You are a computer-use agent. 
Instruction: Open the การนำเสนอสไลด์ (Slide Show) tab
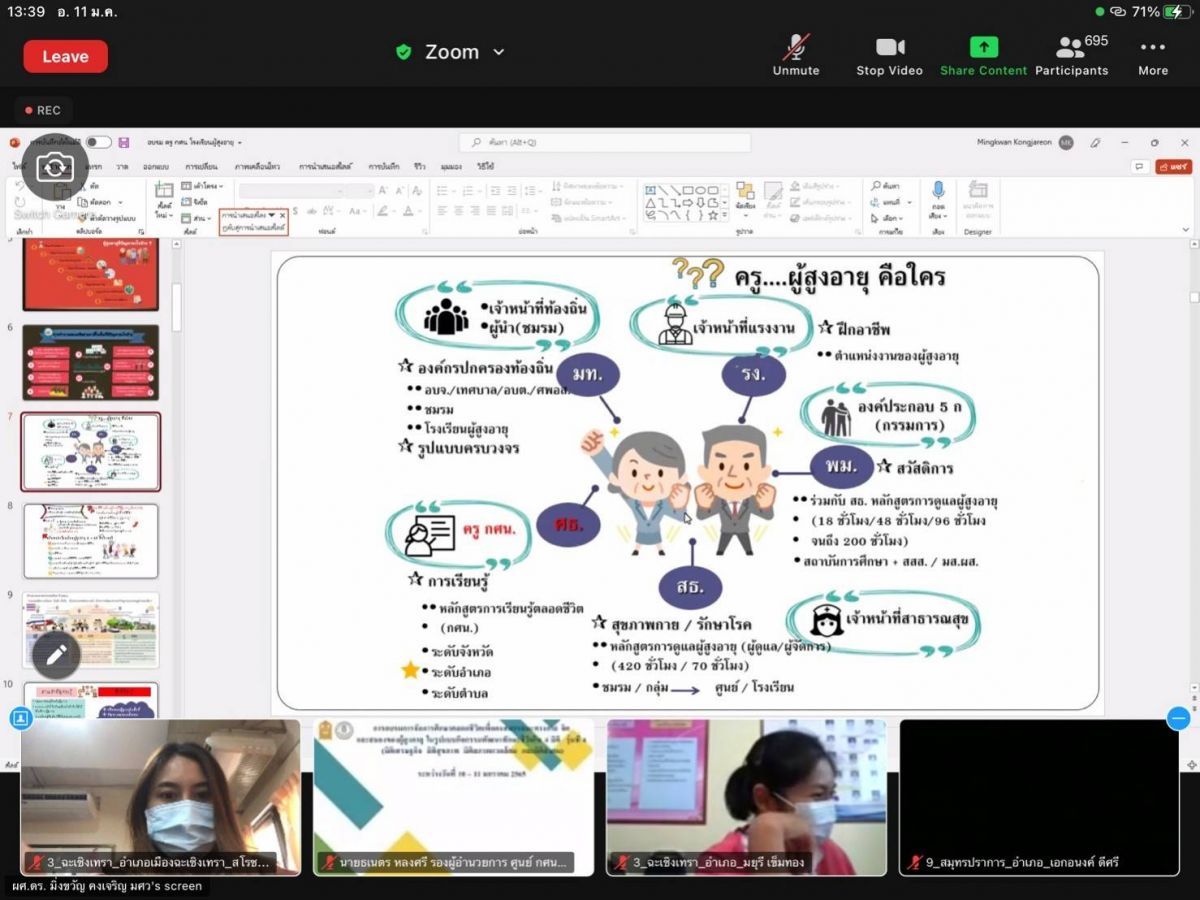pos(326,166)
